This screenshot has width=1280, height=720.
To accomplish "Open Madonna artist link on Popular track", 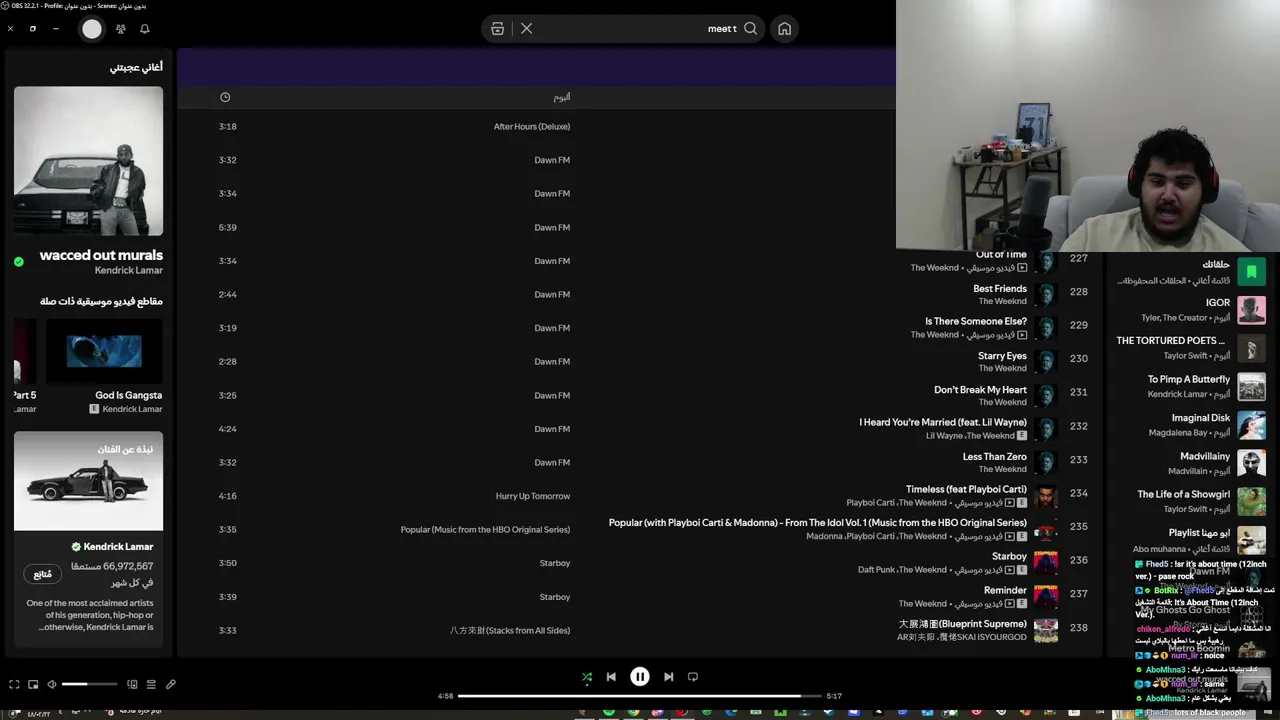I will 824,537.
